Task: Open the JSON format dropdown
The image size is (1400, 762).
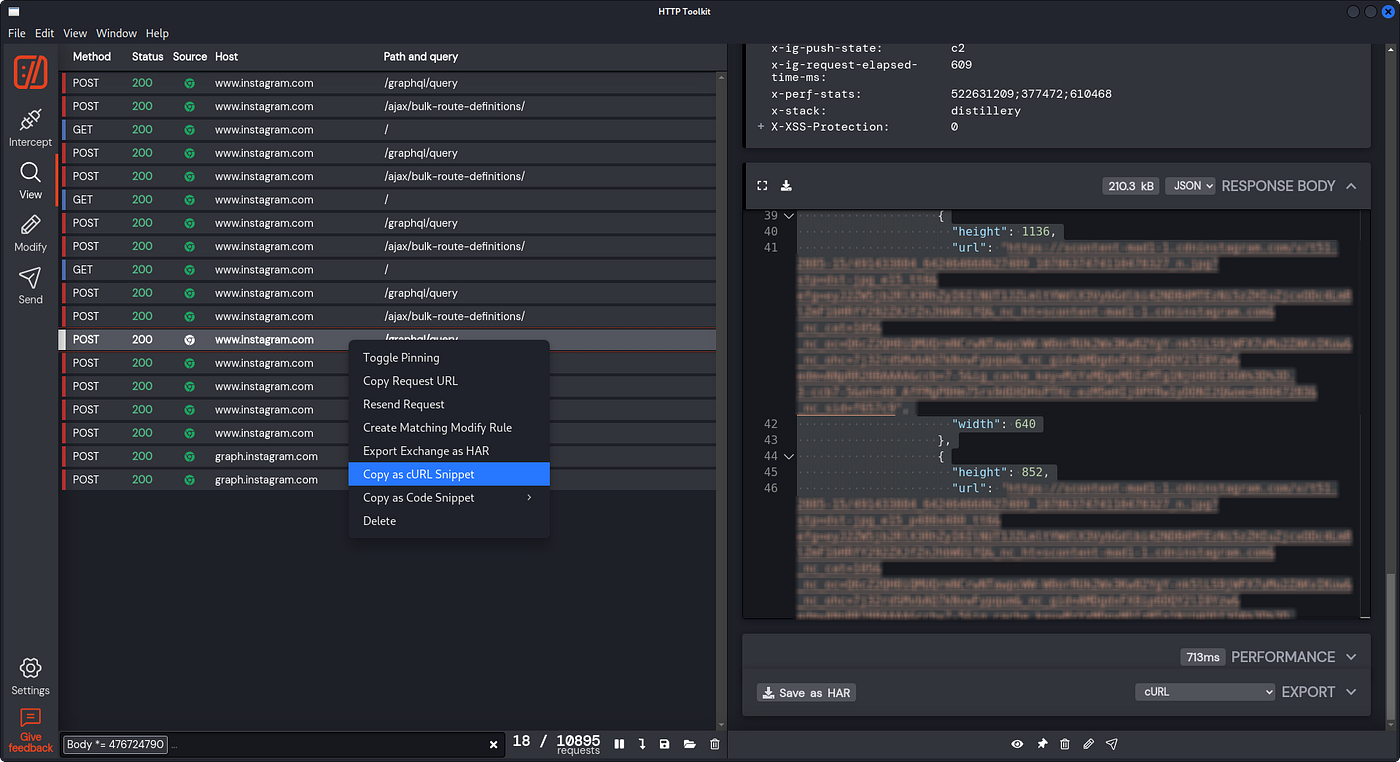Action: [x=1190, y=186]
